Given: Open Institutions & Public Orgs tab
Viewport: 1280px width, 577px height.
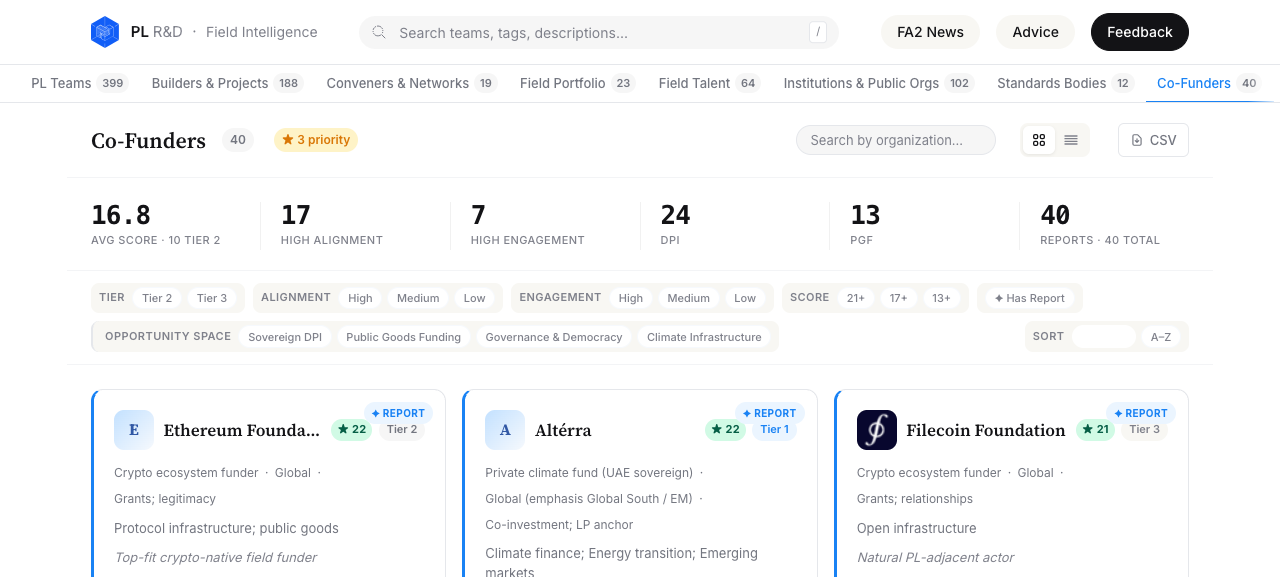Looking at the screenshot, I should point(878,83).
